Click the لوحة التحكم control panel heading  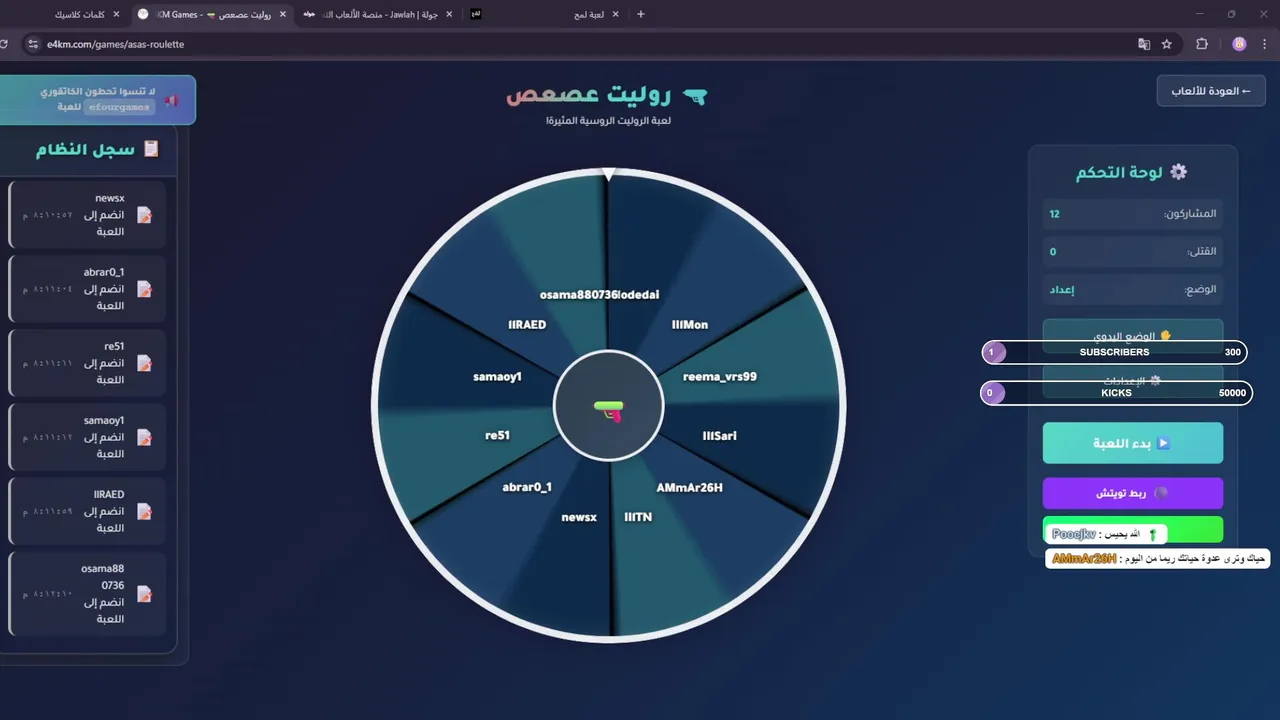coord(1119,172)
